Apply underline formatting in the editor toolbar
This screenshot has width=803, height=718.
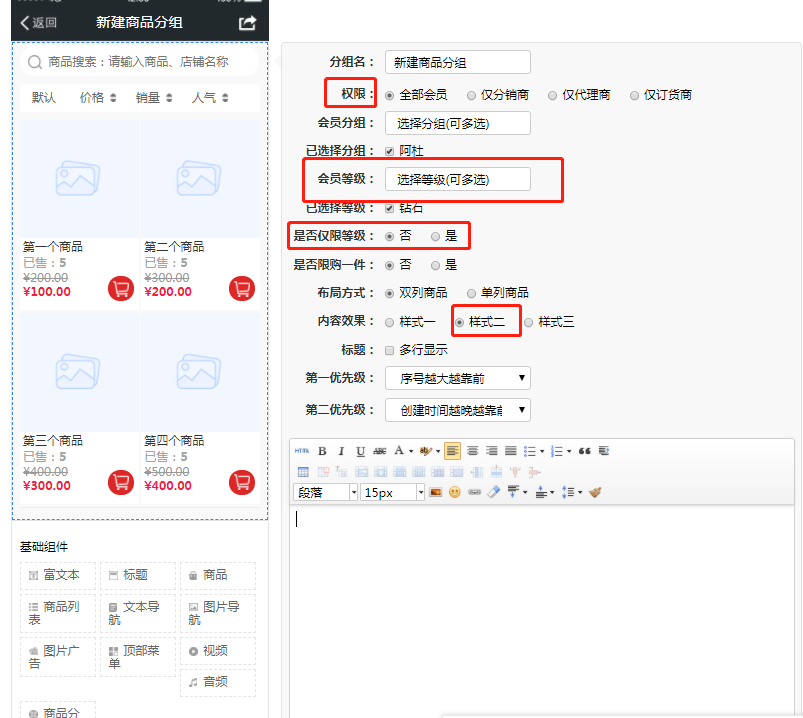pos(360,450)
